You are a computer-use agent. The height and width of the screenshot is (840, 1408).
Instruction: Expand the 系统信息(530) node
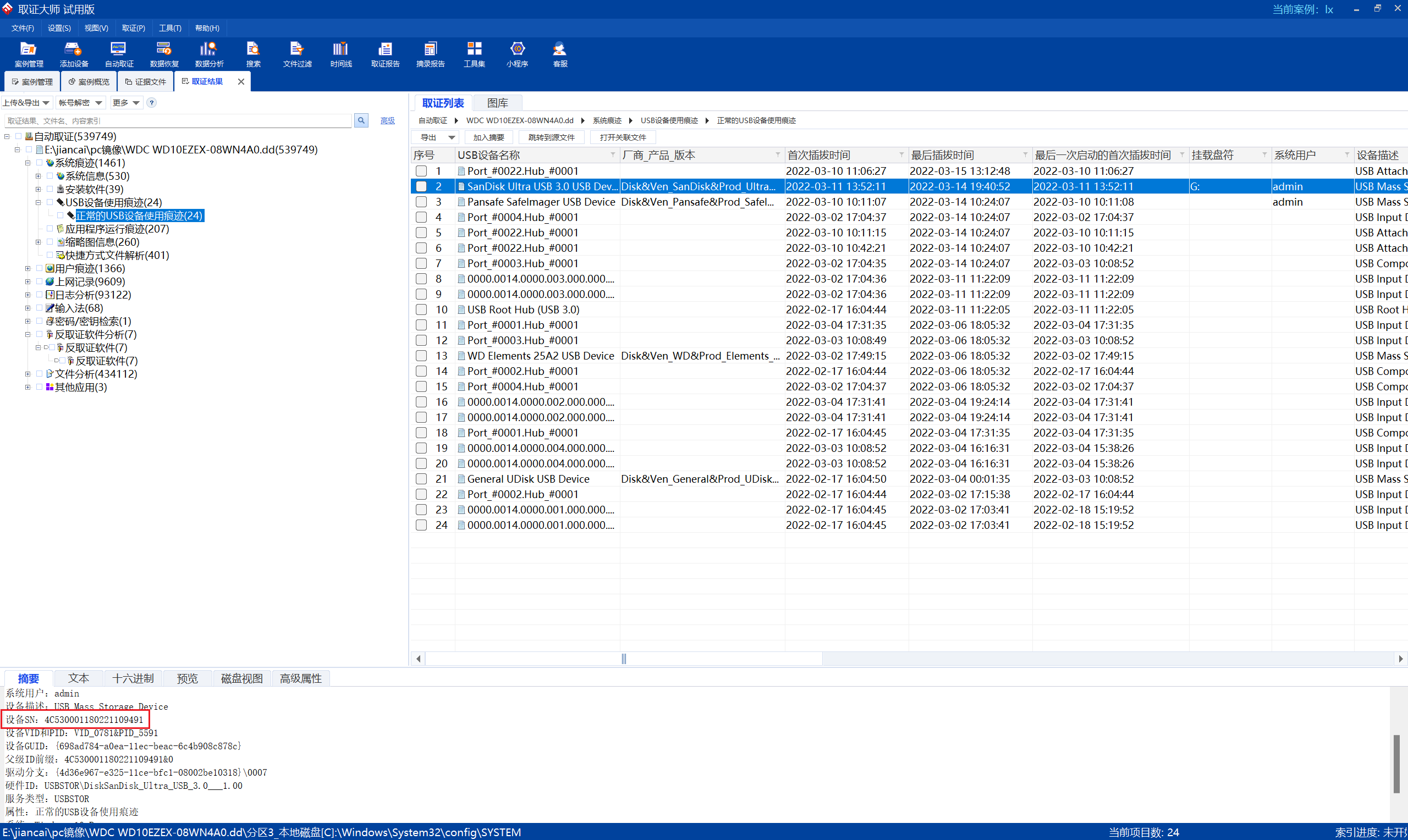(x=38, y=176)
